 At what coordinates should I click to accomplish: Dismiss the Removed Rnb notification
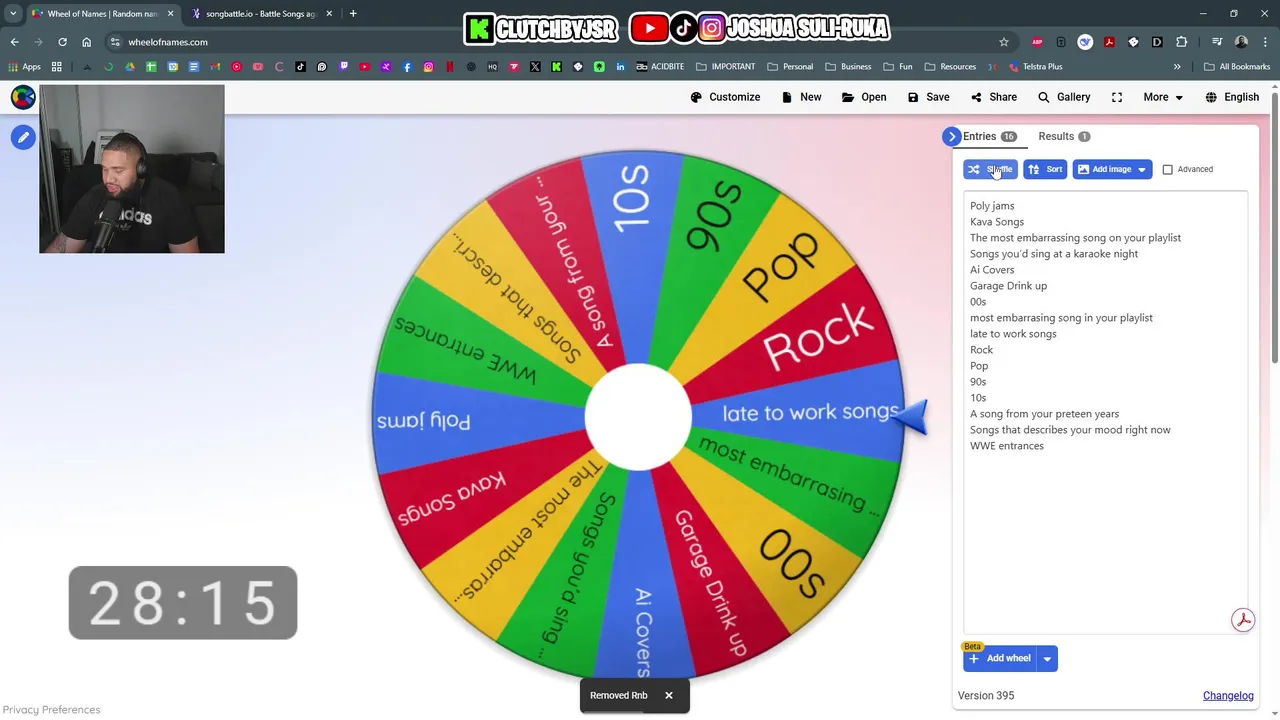click(669, 695)
